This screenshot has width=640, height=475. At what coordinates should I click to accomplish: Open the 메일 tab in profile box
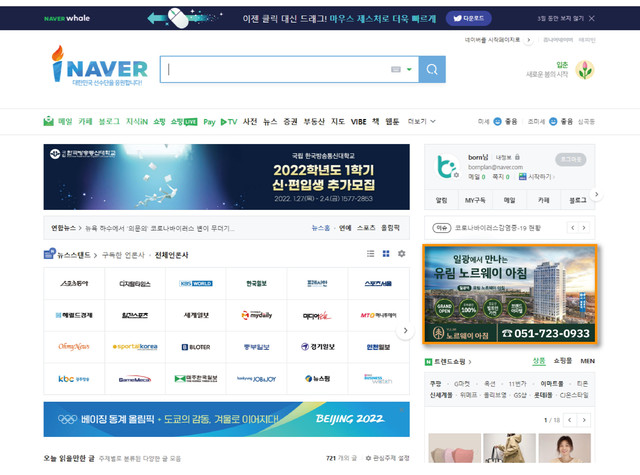509,200
